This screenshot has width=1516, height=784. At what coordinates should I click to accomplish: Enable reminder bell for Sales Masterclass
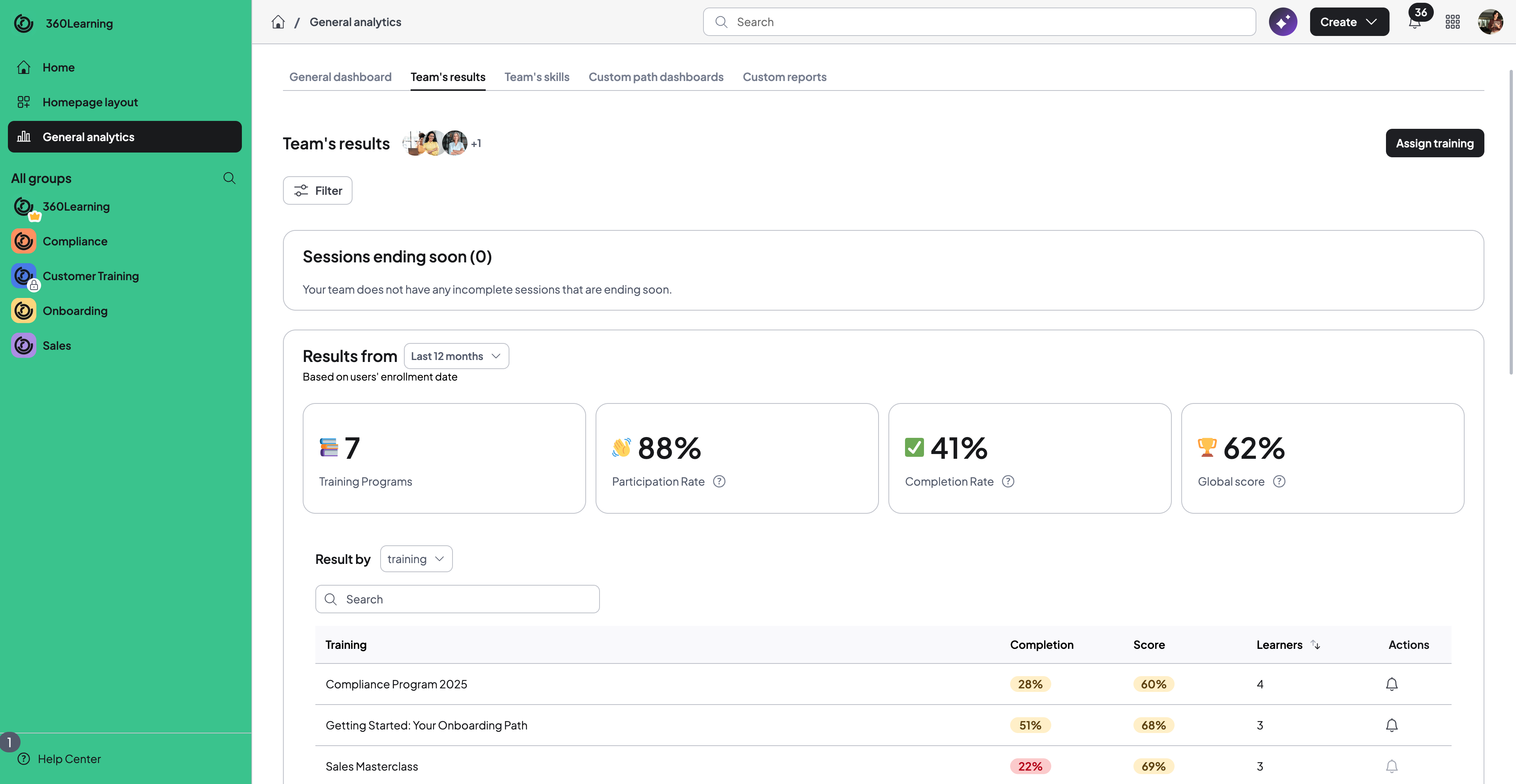click(x=1392, y=766)
